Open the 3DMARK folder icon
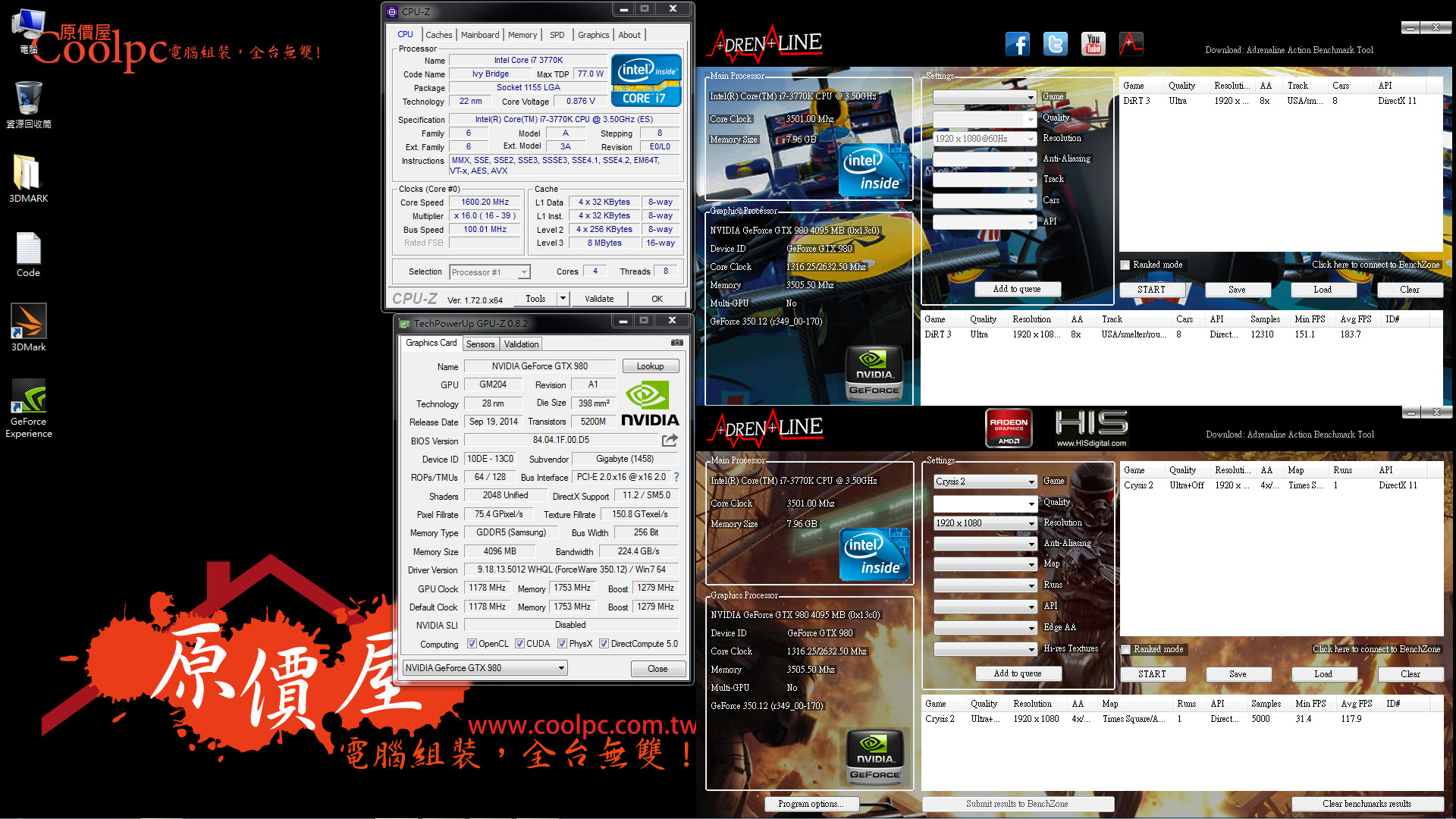The width and height of the screenshot is (1456, 819). pos(28,178)
